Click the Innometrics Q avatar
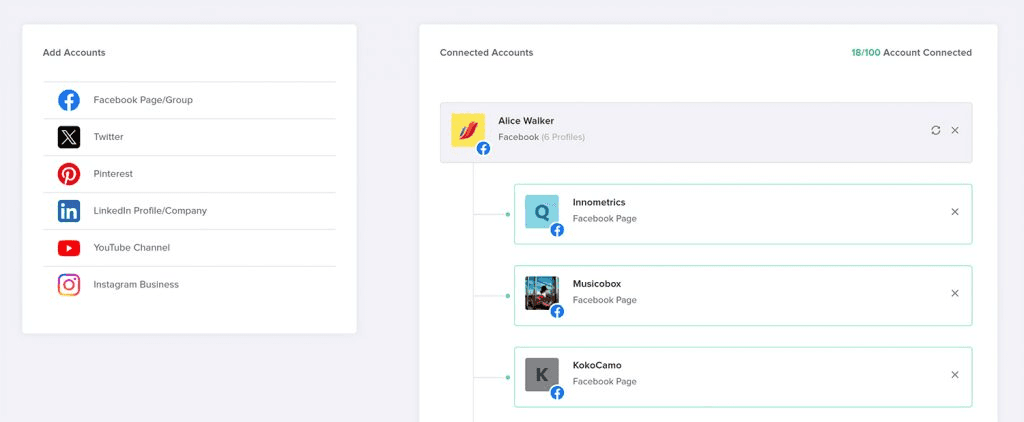 (542, 212)
